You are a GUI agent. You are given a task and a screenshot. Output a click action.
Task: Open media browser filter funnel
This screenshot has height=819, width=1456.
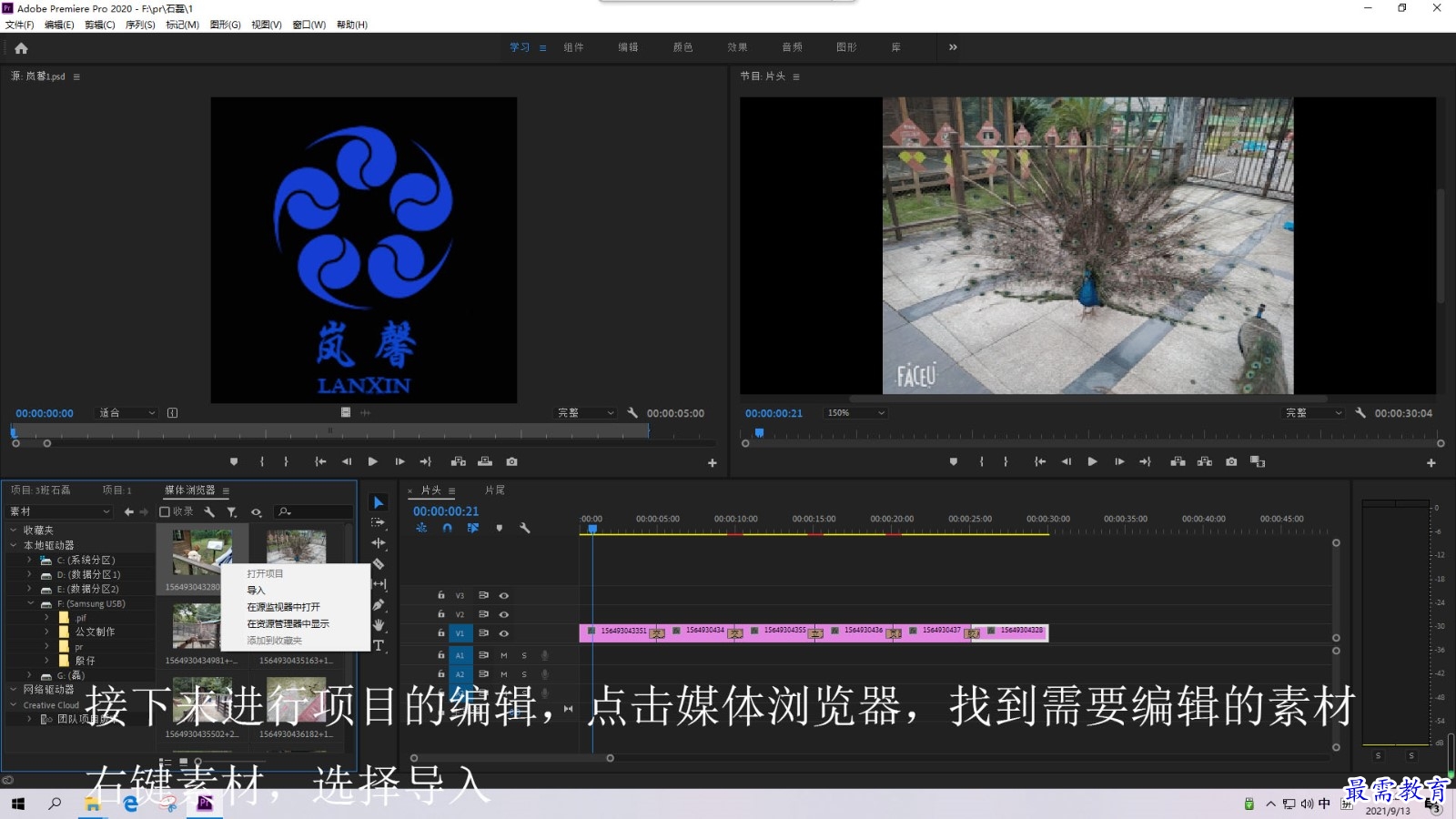click(x=232, y=512)
